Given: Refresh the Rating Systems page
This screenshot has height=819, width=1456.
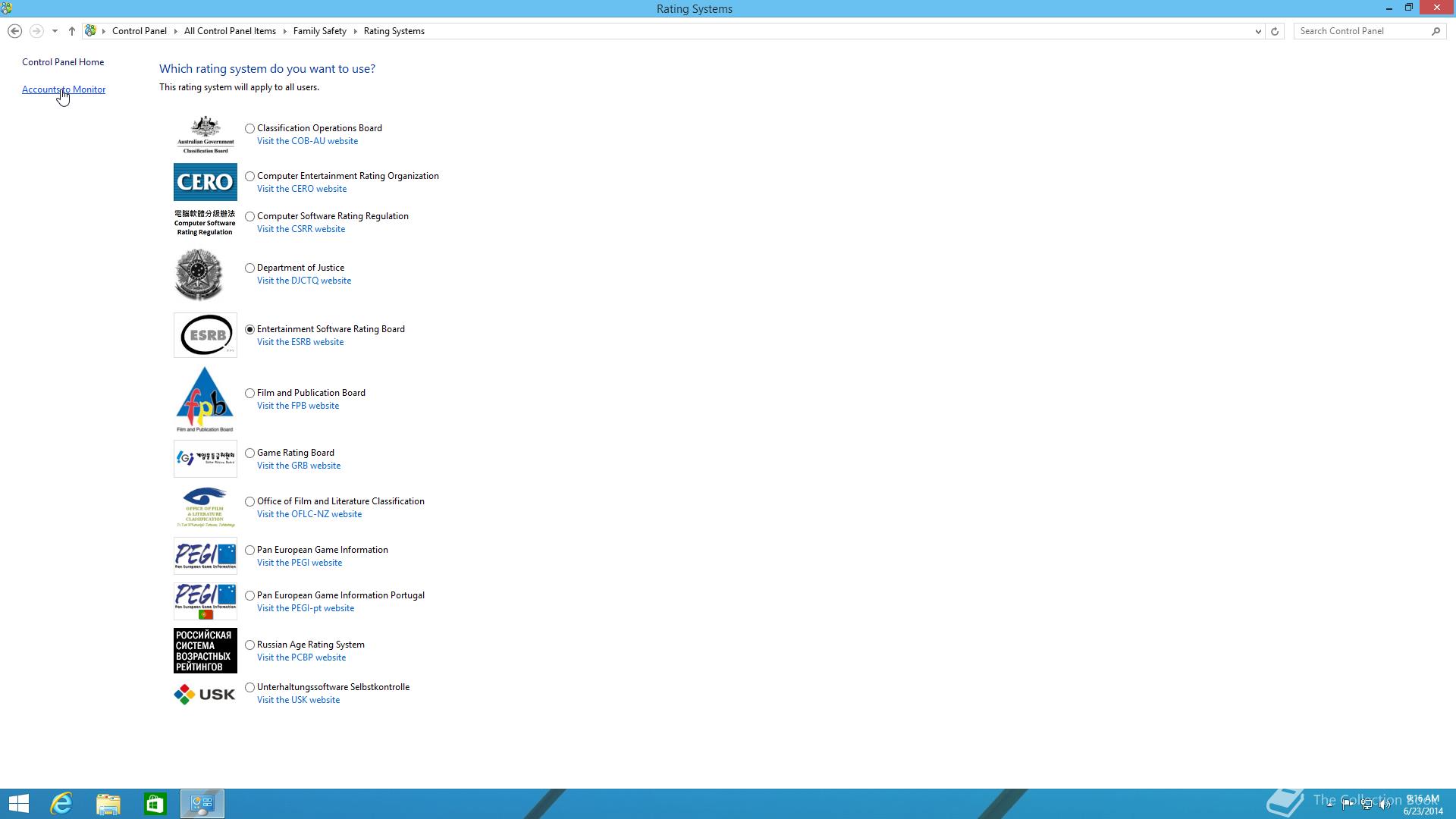Looking at the screenshot, I should (x=1275, y=31).
